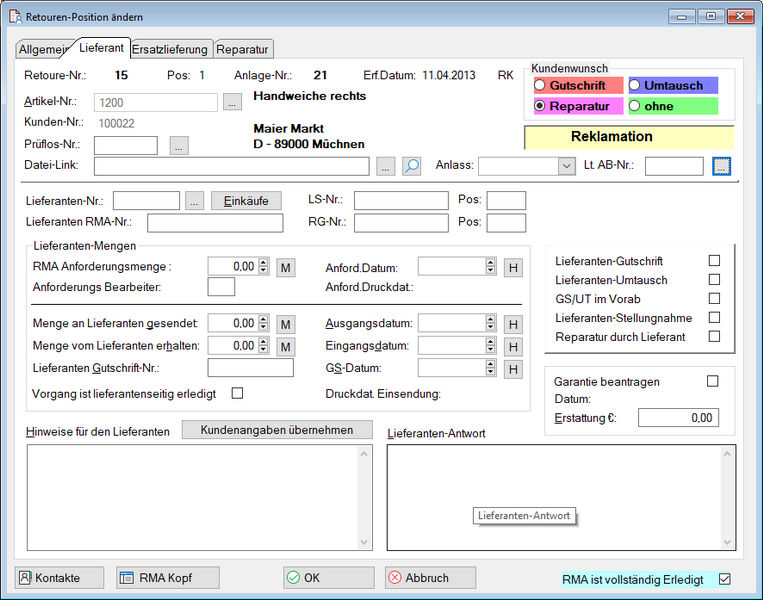Click the H button beside Eingangsdatum

click(x=512, y=346)
